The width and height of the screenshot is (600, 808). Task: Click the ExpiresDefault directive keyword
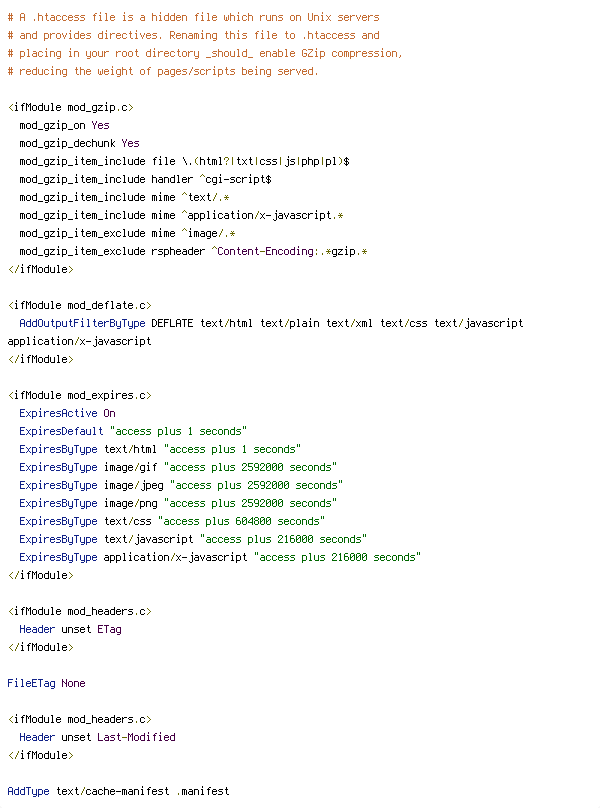(x=61, y=431)
